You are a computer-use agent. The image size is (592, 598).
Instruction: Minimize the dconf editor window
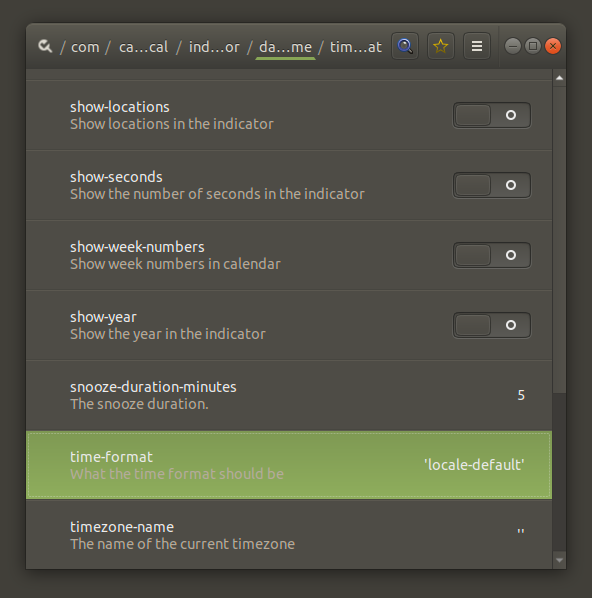pyautogui.click(x=513, y=46)
